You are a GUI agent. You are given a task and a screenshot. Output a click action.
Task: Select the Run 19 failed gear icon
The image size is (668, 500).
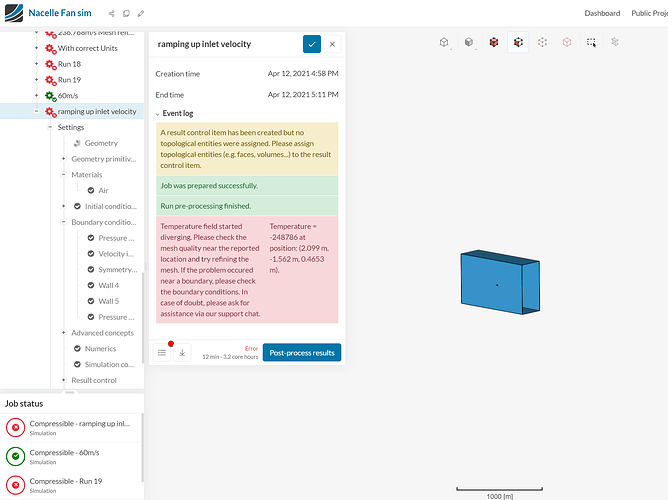51,80
